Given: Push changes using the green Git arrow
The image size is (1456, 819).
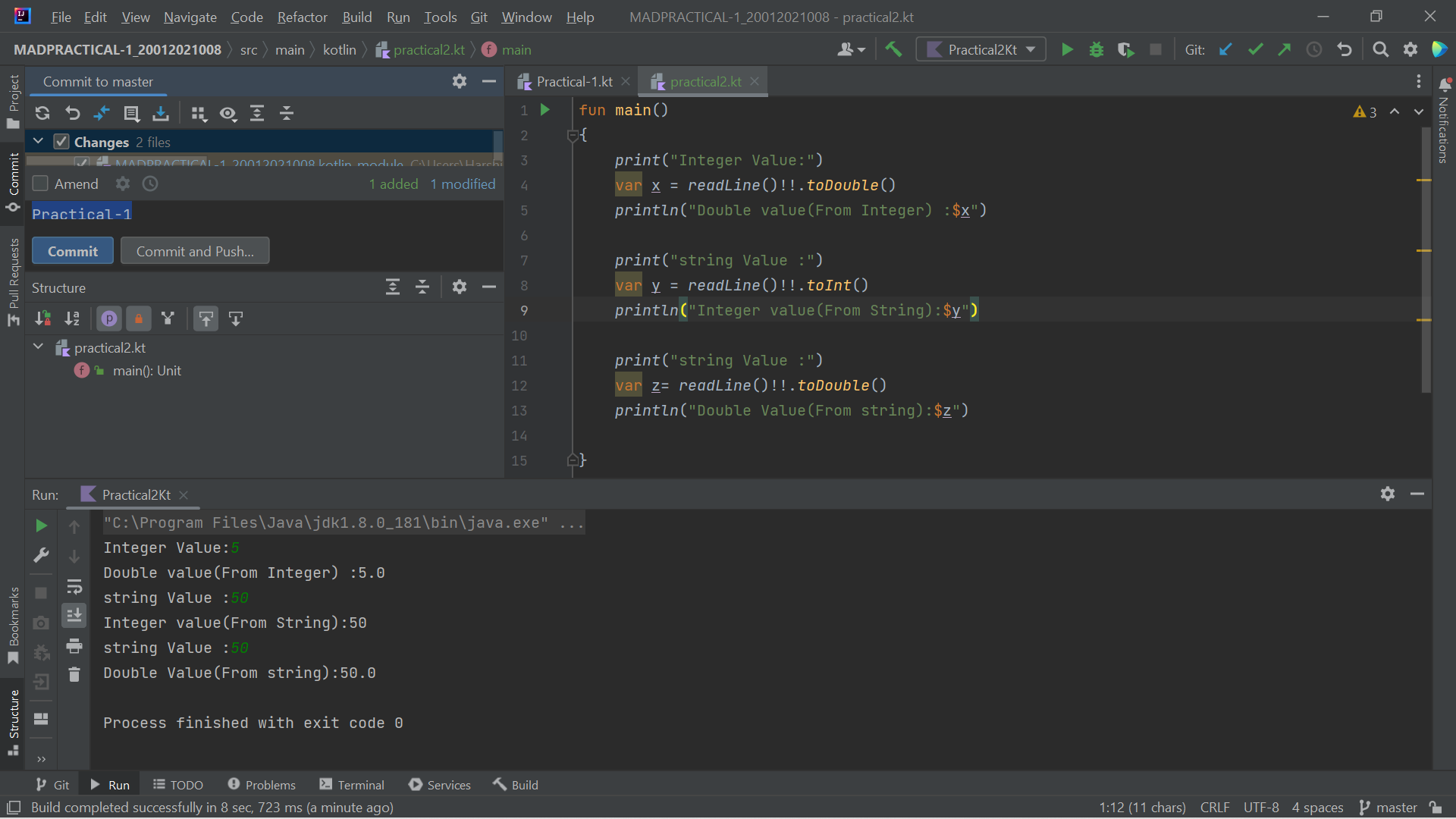Looking at the screenshot, I should (1285, 50).
